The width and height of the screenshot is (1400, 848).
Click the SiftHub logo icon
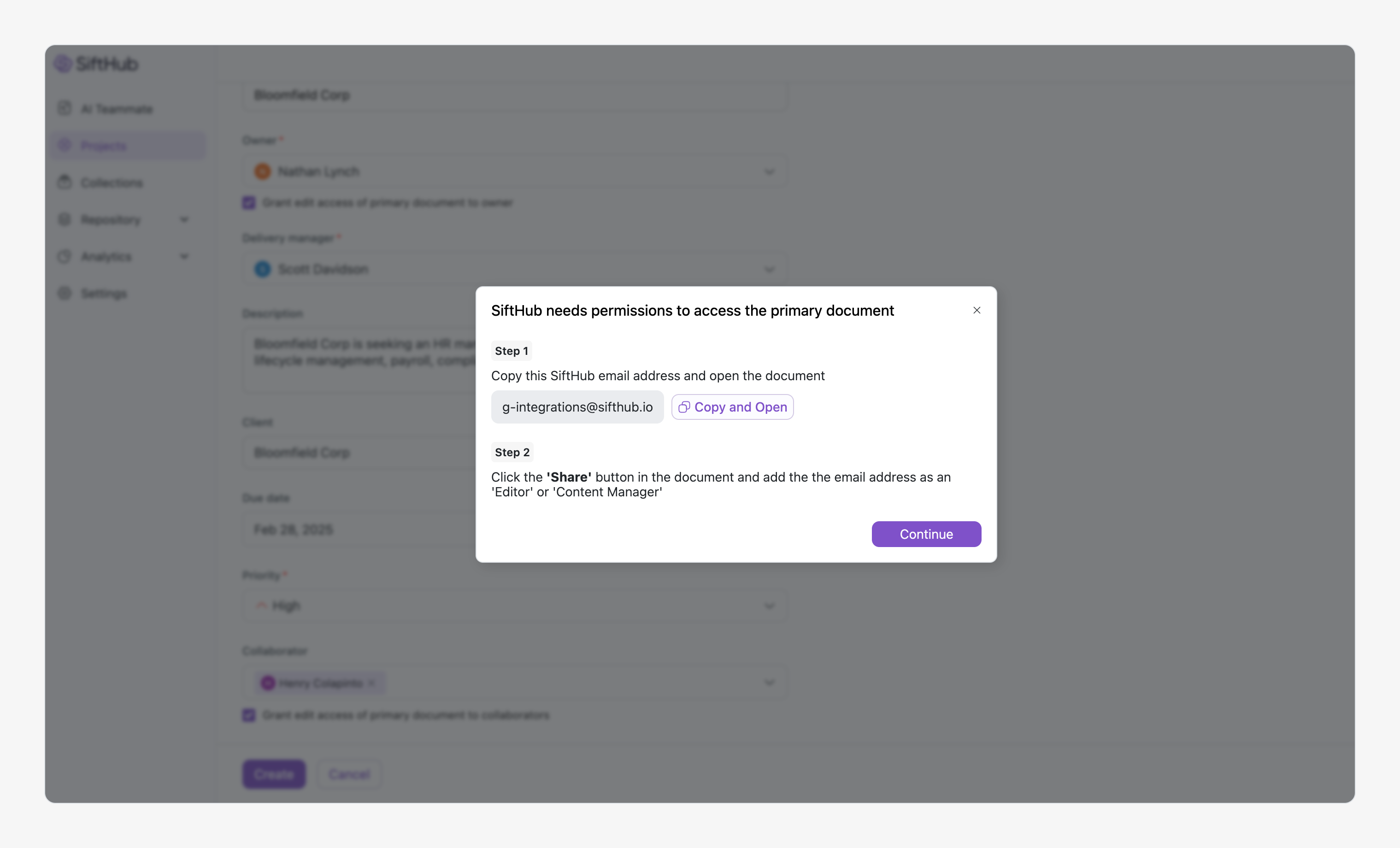(x=63, y=64)
